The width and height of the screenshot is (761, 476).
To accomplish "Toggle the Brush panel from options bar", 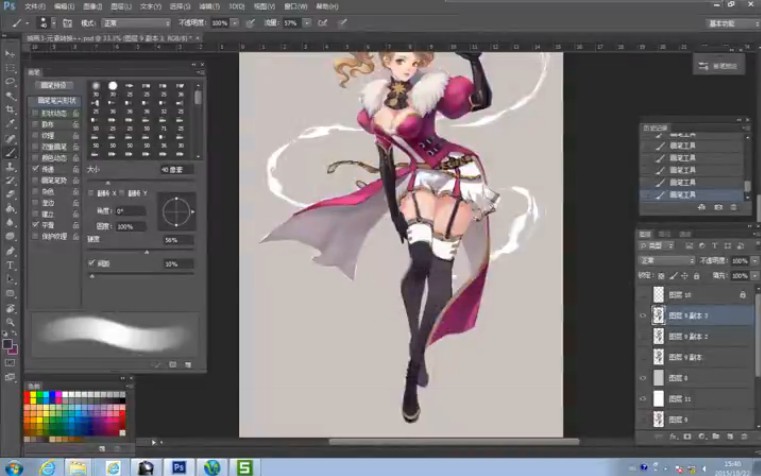I will [x=67, y=23].
